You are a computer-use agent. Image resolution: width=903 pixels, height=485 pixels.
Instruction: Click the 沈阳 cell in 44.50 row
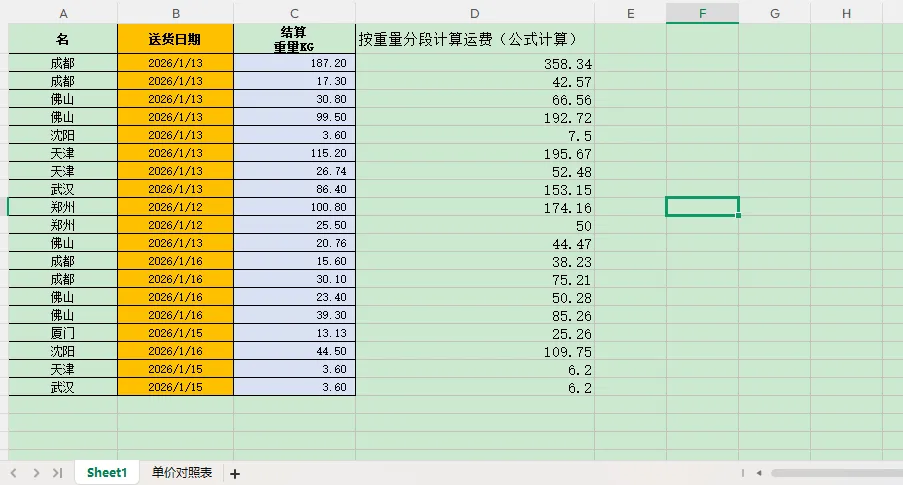click(x=63, y=351)
